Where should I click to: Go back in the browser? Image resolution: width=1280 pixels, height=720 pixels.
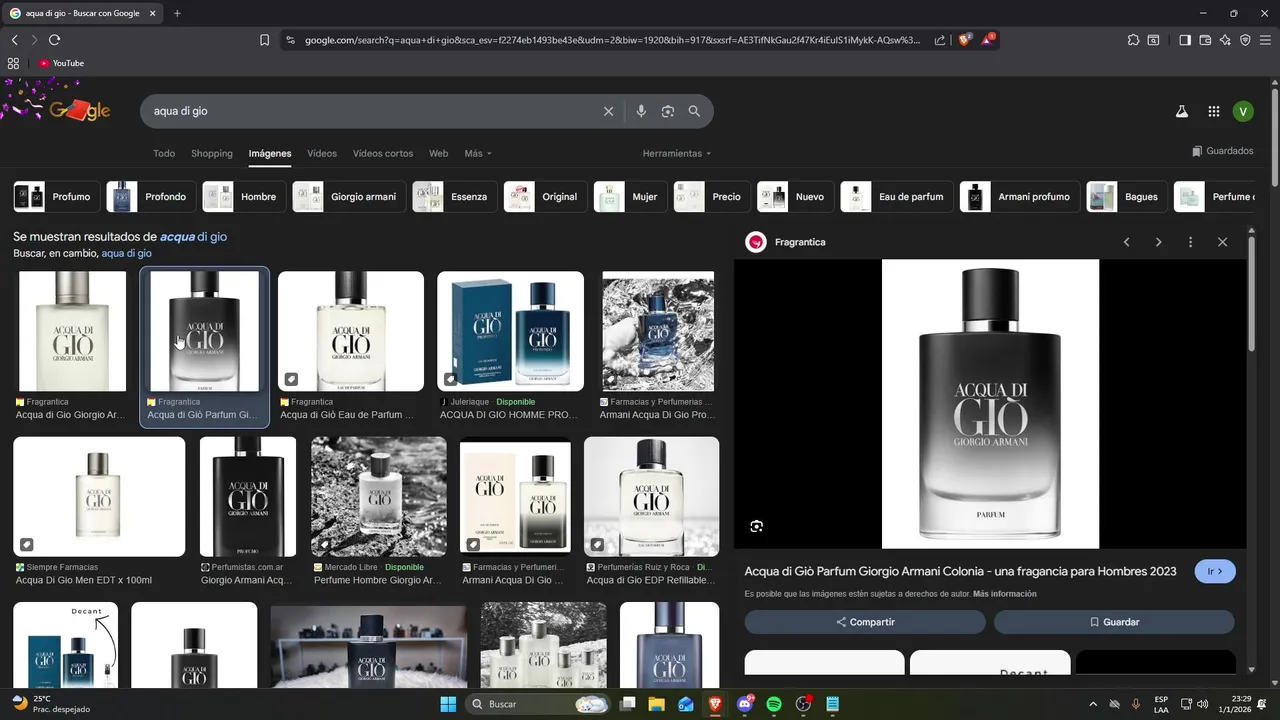(x=15, y=40)
